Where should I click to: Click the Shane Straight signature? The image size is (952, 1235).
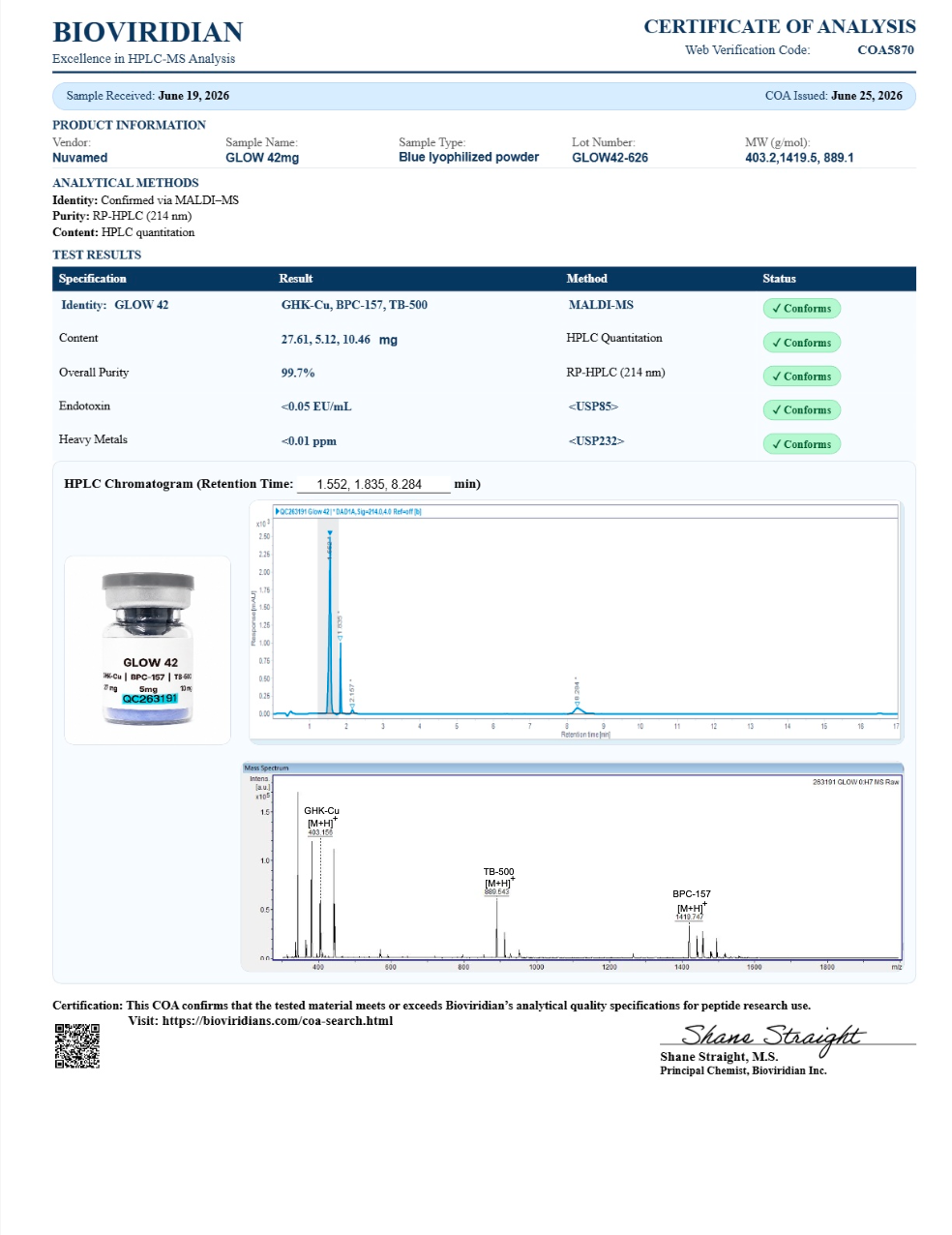pos(771,1038)
